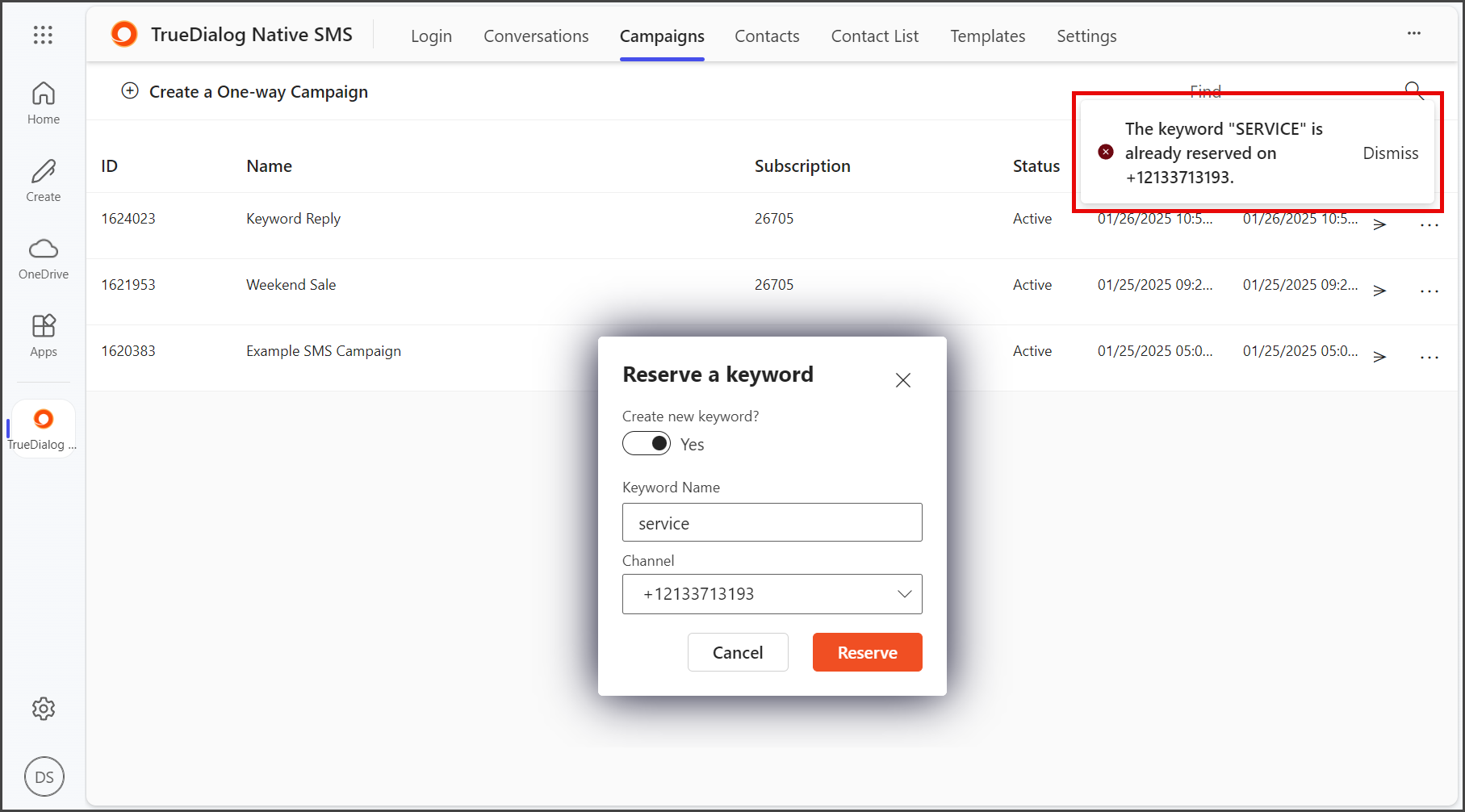Toggle the Create new keyword switch
Viewport: 1465px width, 812px height.
[647, 443]
